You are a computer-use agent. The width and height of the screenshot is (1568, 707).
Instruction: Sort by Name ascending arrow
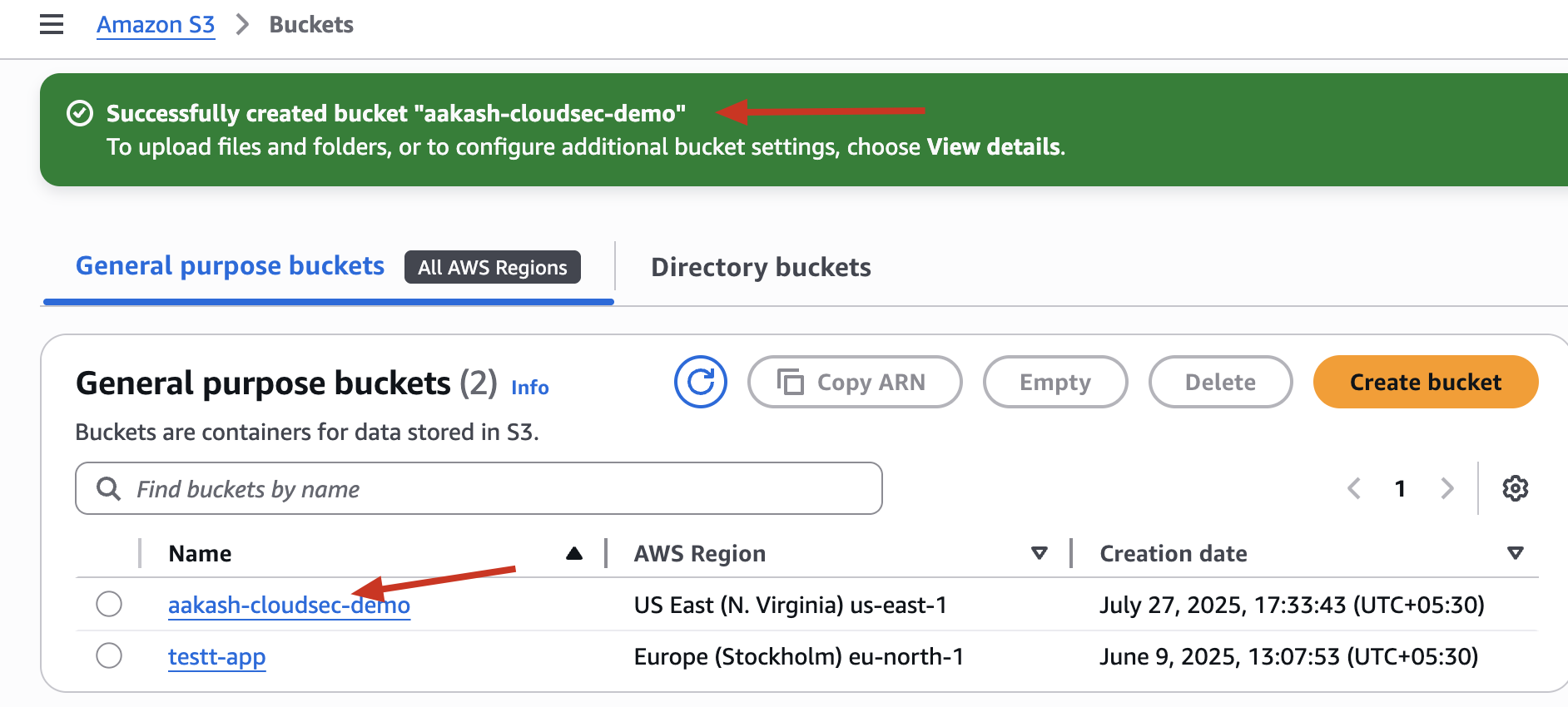point(573,553)
